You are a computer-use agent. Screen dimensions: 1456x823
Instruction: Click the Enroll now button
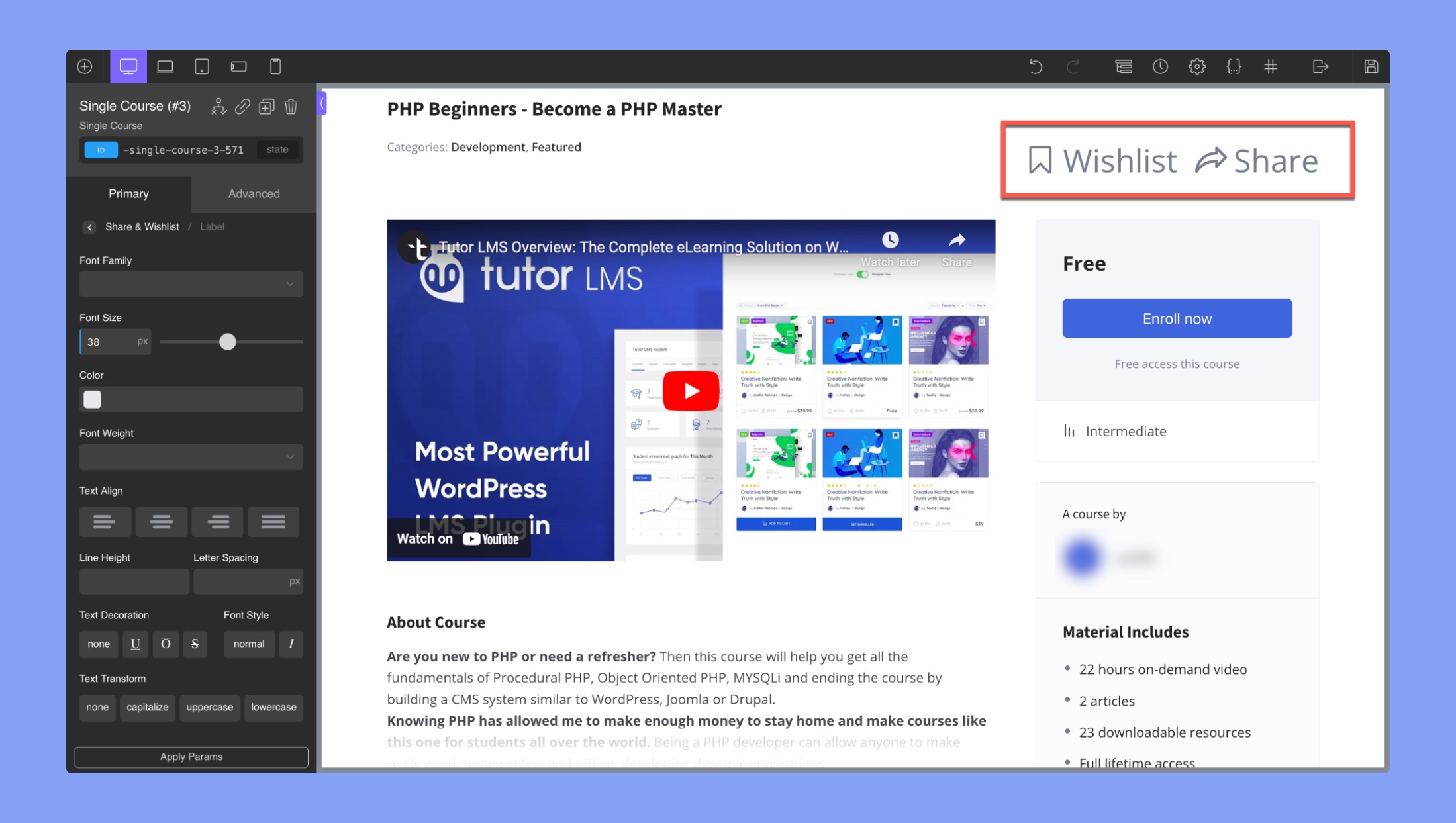click(1177, 318)
